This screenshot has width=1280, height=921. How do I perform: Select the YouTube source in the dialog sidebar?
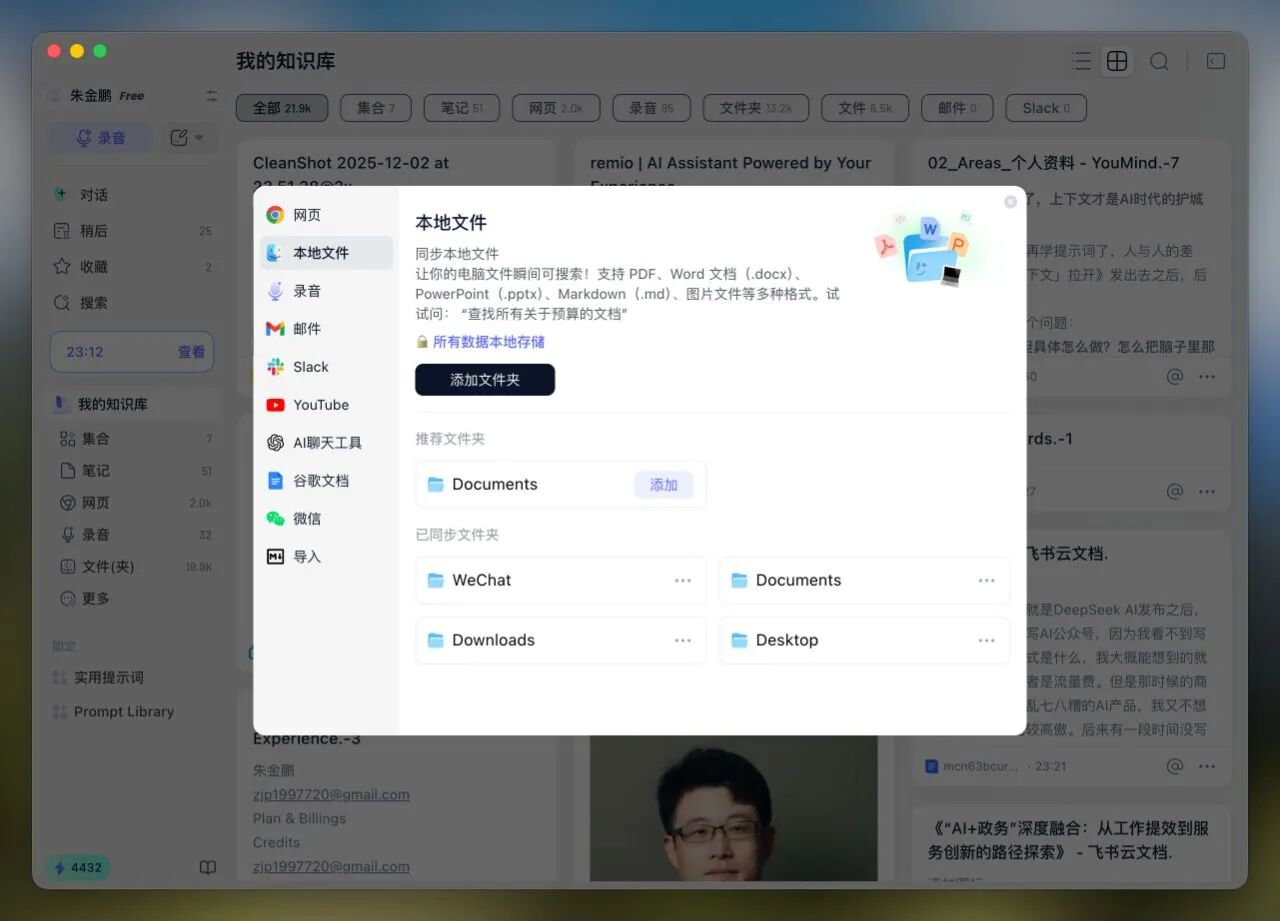320,405
